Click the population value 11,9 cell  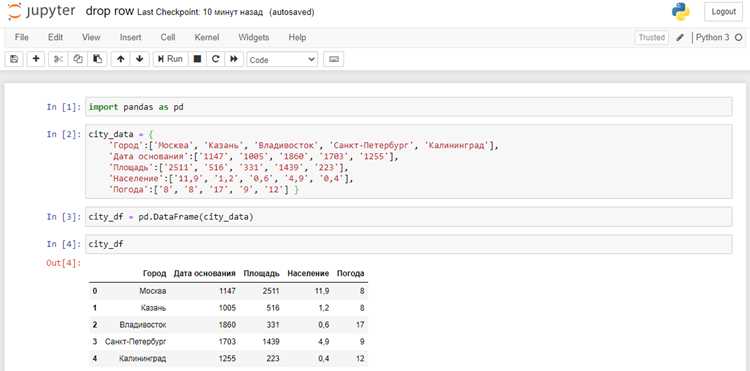click(321, 291)
